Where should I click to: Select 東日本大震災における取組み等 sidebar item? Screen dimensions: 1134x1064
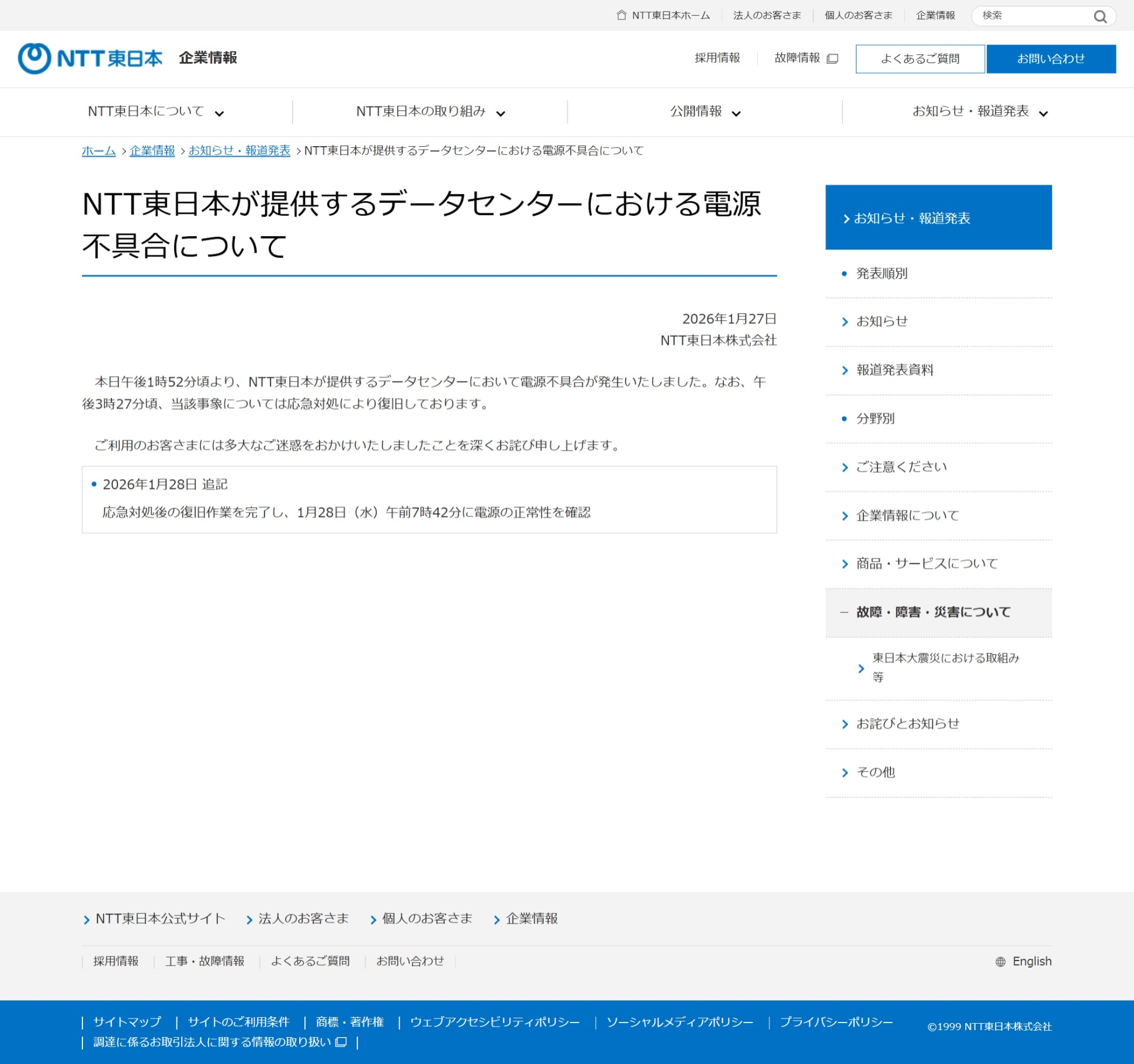click(x=945, y=667)
